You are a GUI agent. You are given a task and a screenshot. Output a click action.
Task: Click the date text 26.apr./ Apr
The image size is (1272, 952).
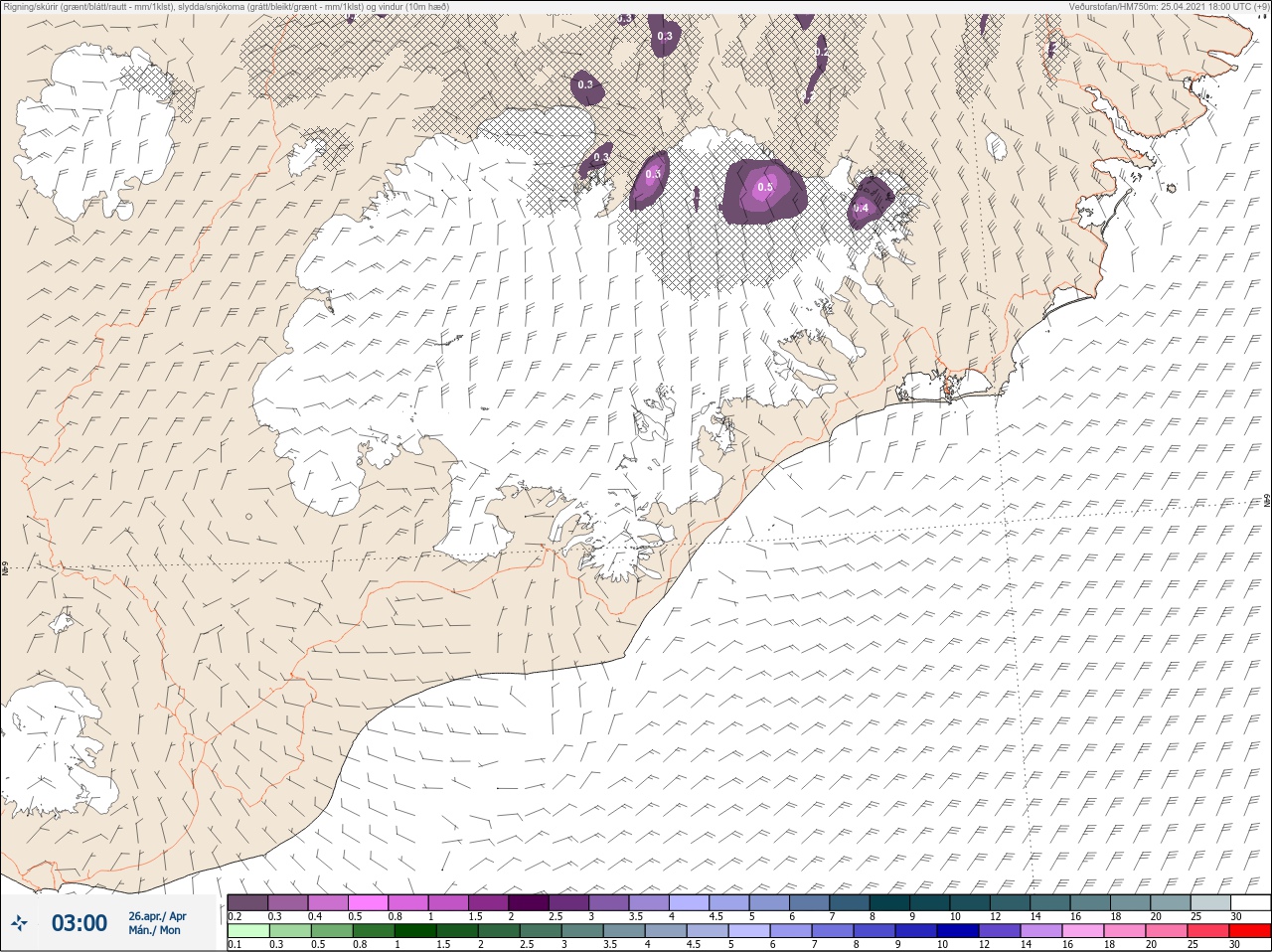157,915
